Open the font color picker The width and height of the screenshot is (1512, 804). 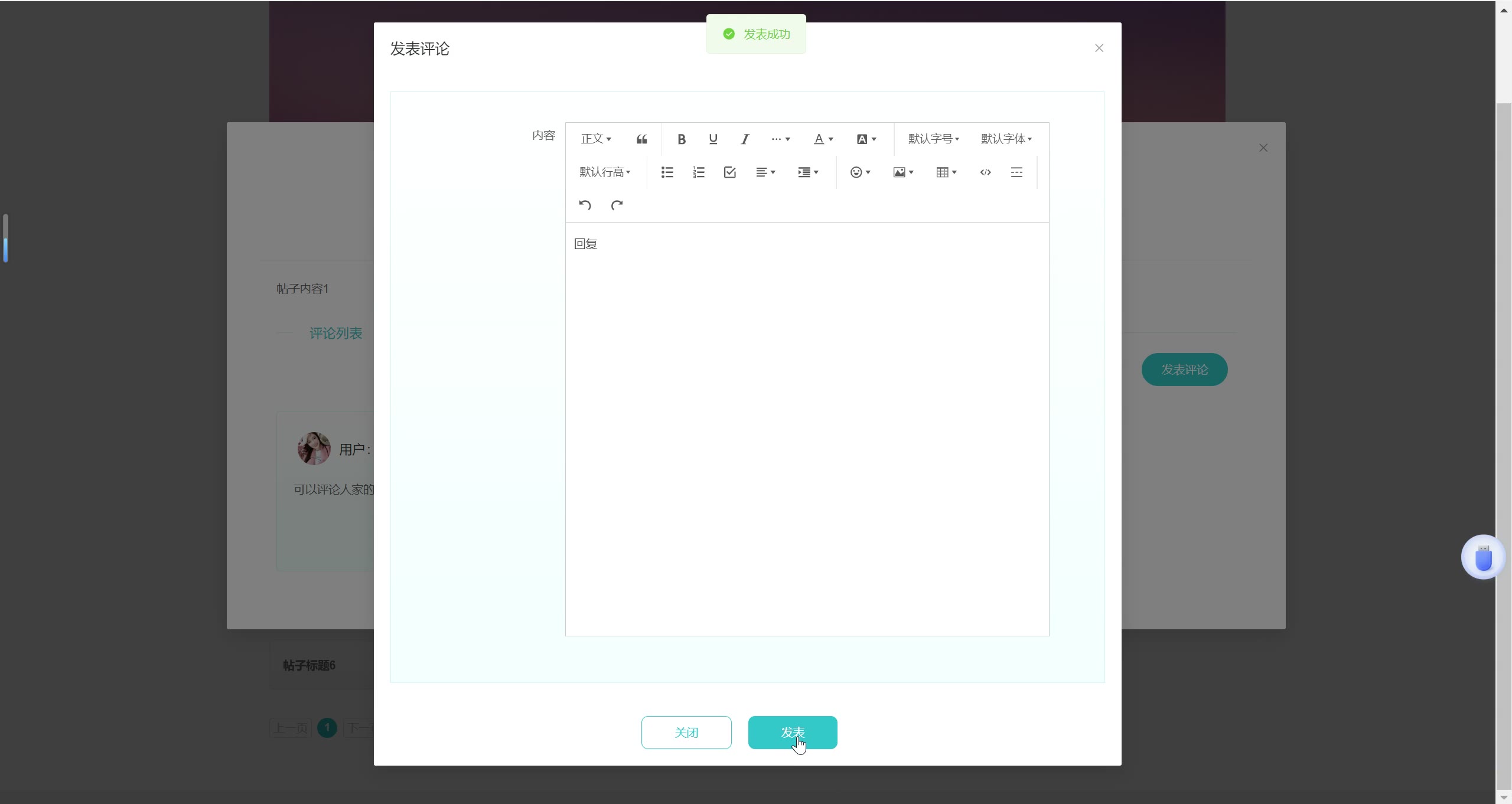pyautogui.click(x=823, y=139)
